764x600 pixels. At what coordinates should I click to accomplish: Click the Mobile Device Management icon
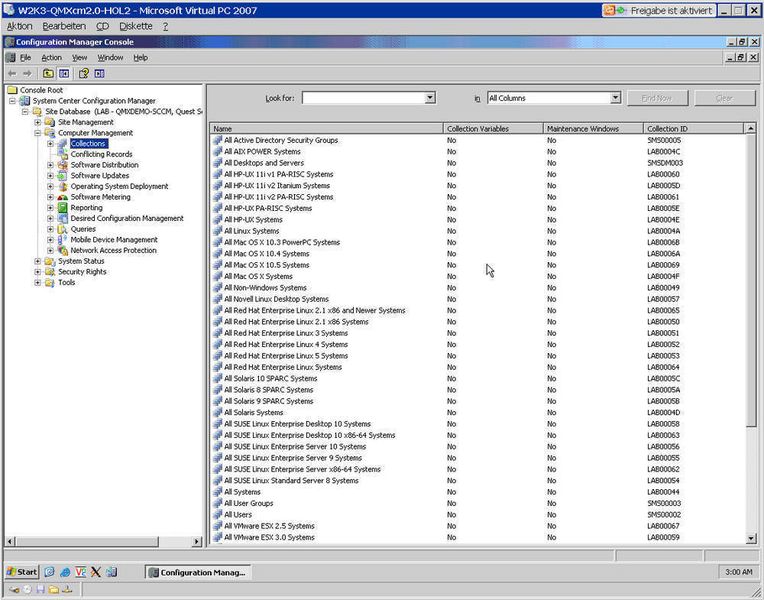(62, 240)
